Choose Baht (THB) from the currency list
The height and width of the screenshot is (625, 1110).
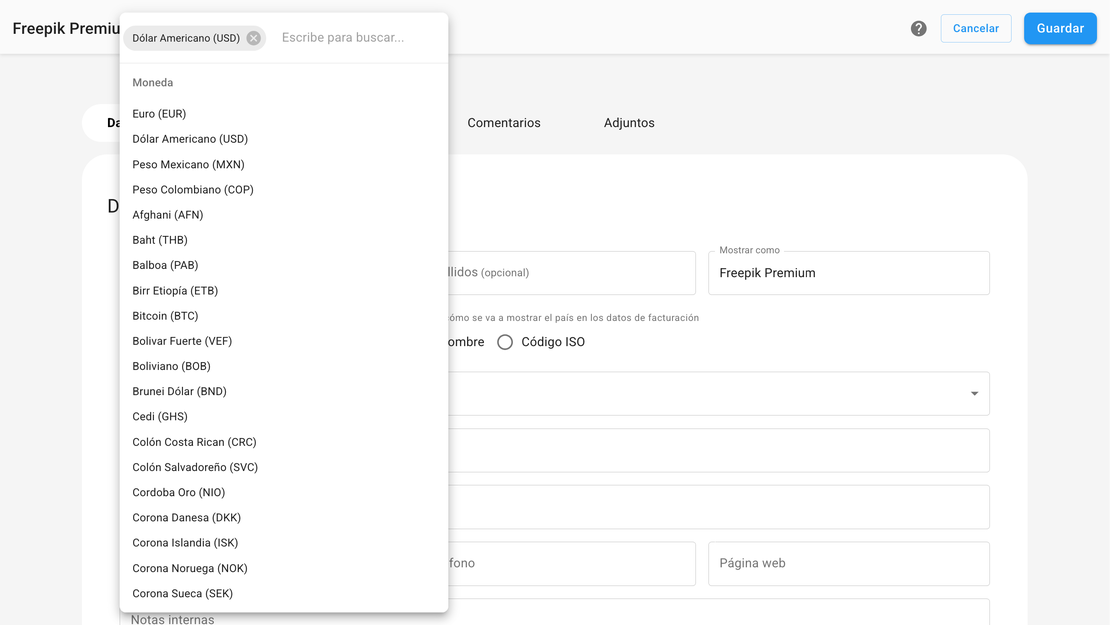pos(160,240)
